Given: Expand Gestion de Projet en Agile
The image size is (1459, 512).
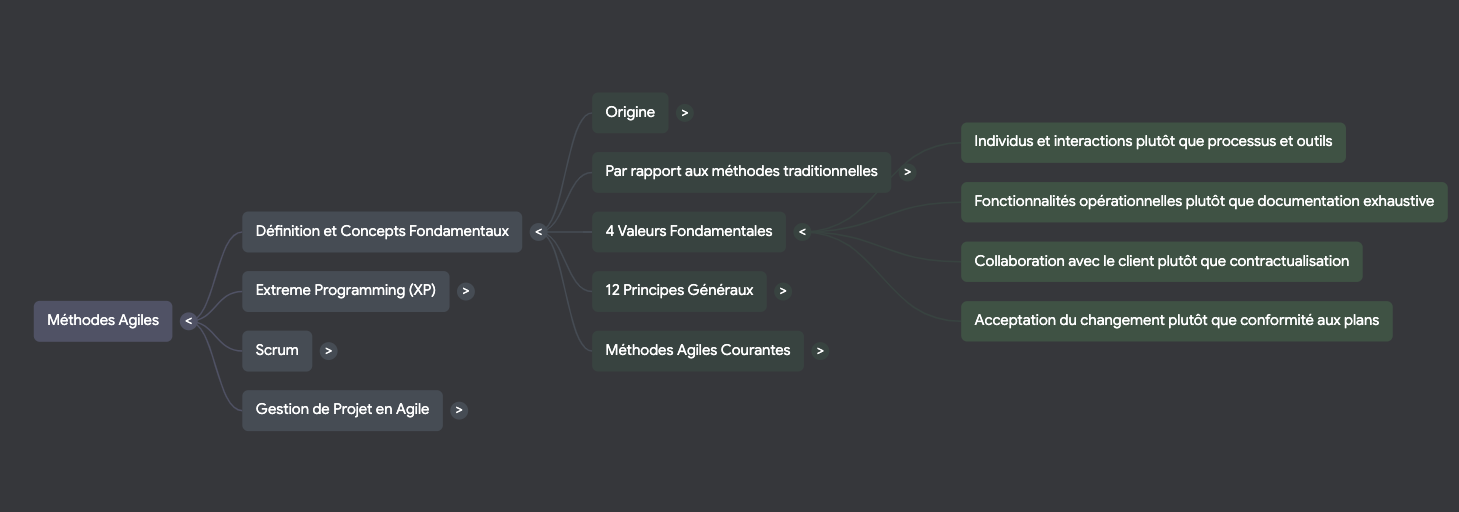Looking at the screenshot, I should click(x=458, y=410).
